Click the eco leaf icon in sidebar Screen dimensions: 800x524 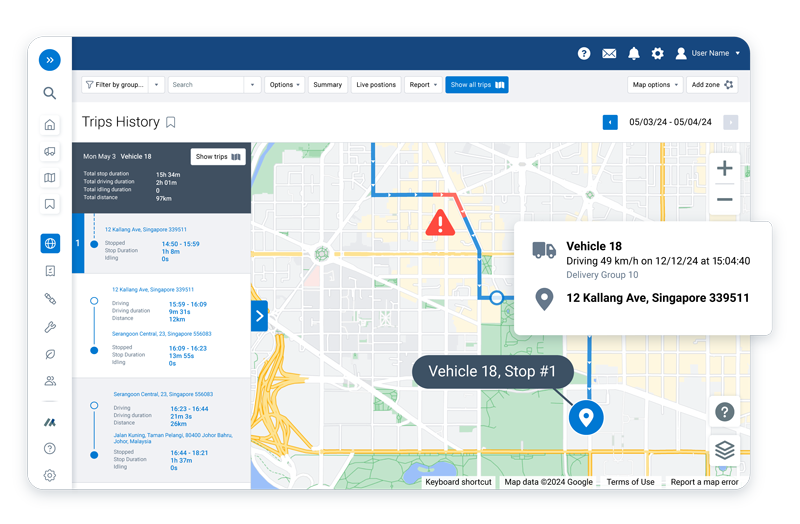click(50, 354)
